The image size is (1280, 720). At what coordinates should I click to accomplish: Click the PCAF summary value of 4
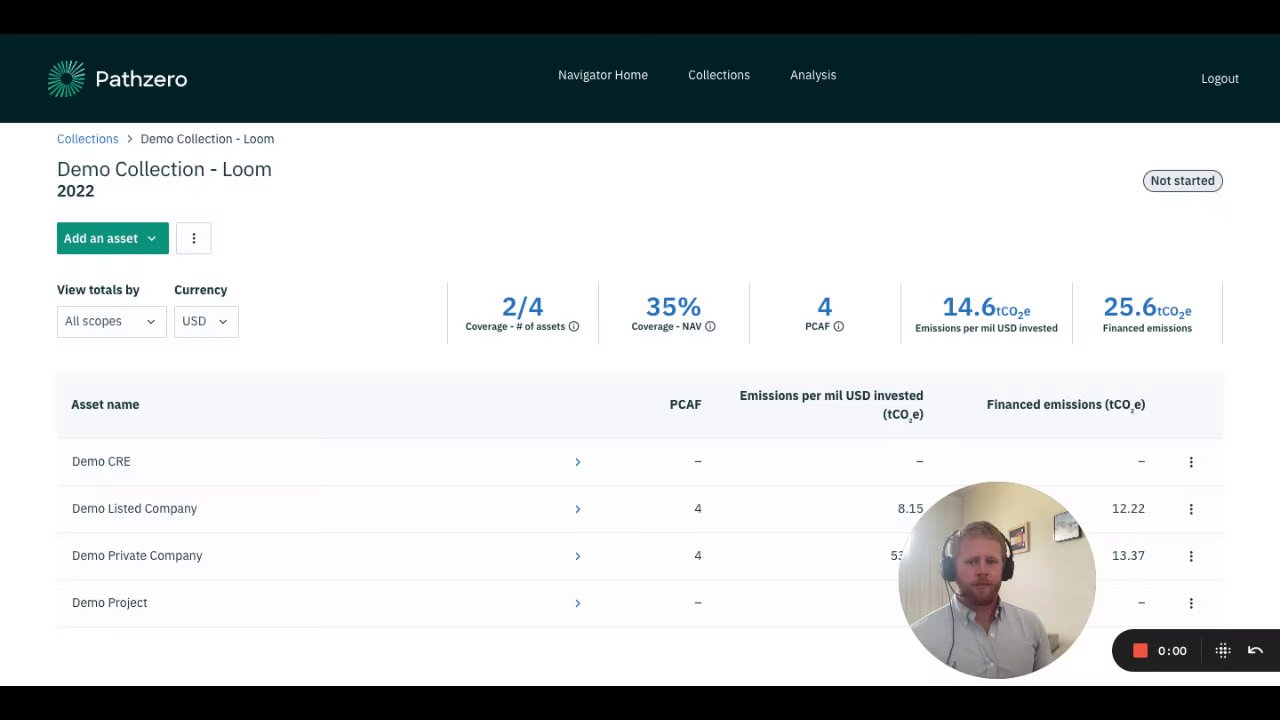click(825, 307)
